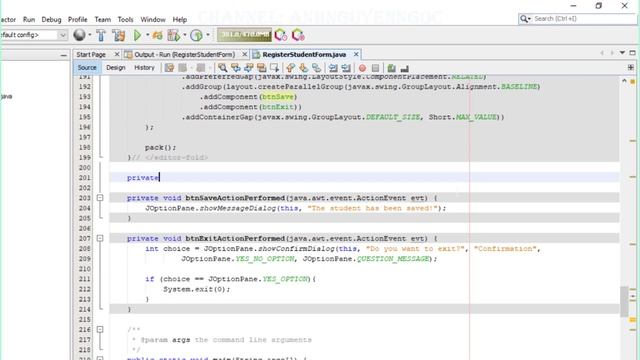Image resolution: width=640 pixels, height=360 pixels.
Task: Click Find Previous Occurrence icon
Action: 236,68
